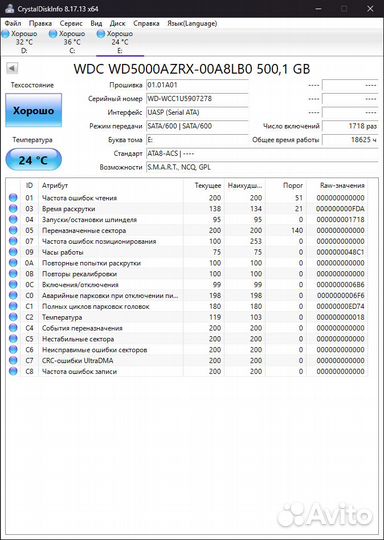The height and width of the screenshot is (540, 384).
Task: Minimize the CrystalDiskInfo window
Action: [318, 9]
